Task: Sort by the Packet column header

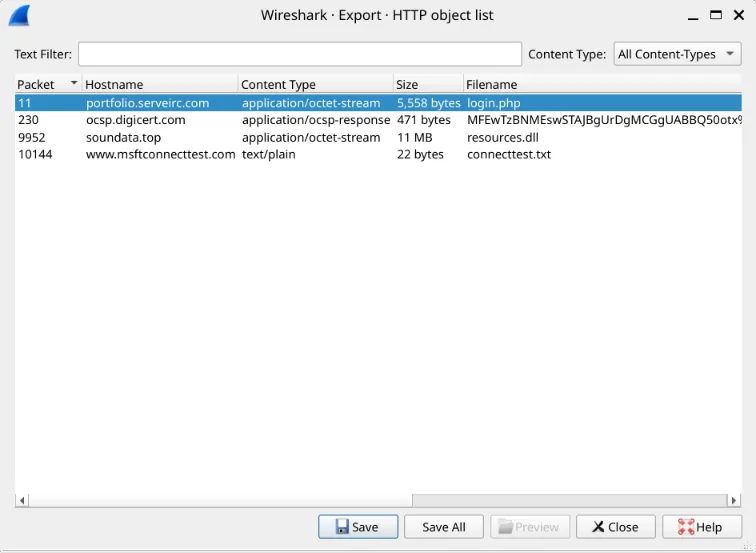Action: tap(48, 84)
